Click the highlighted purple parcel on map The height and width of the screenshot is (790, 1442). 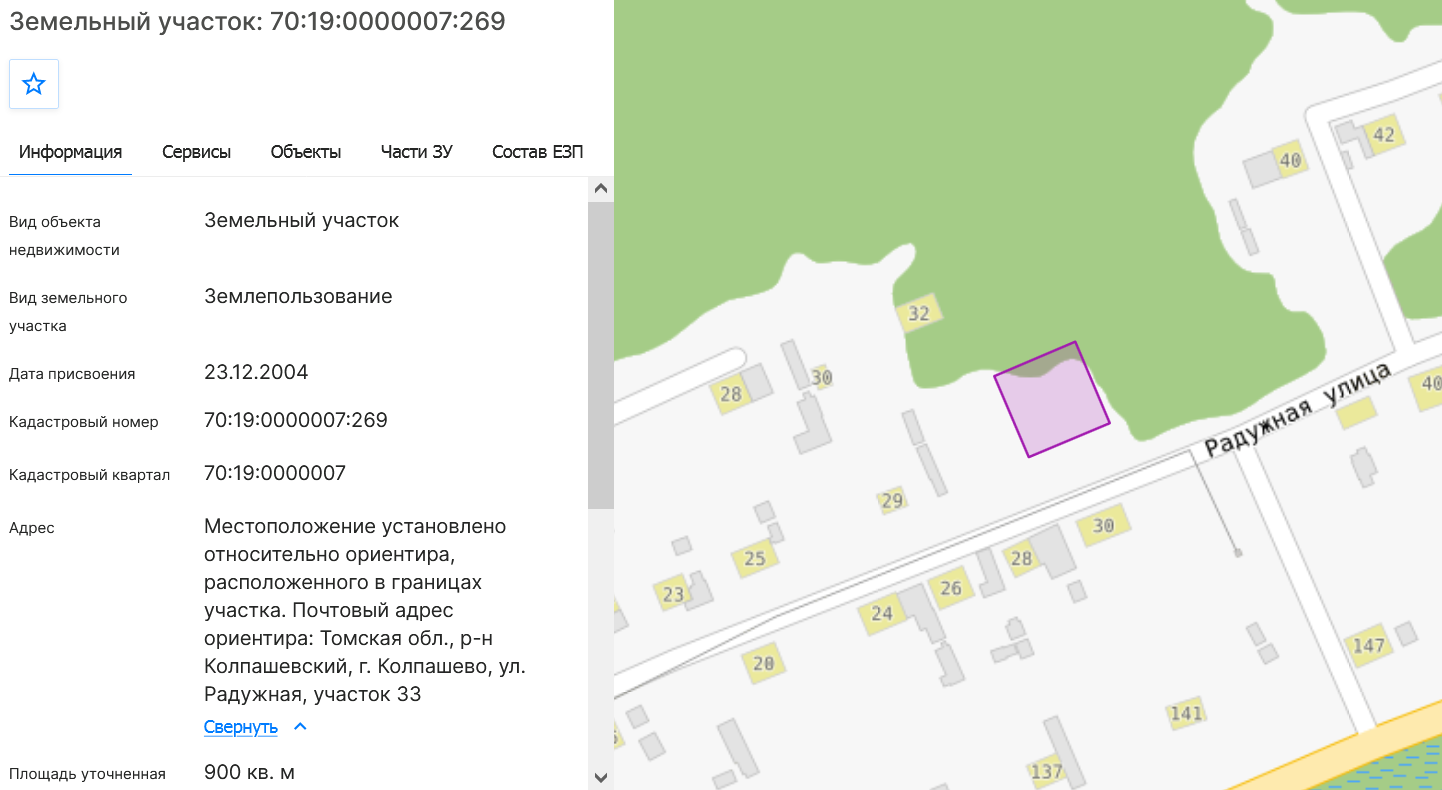pos(1052,400)
